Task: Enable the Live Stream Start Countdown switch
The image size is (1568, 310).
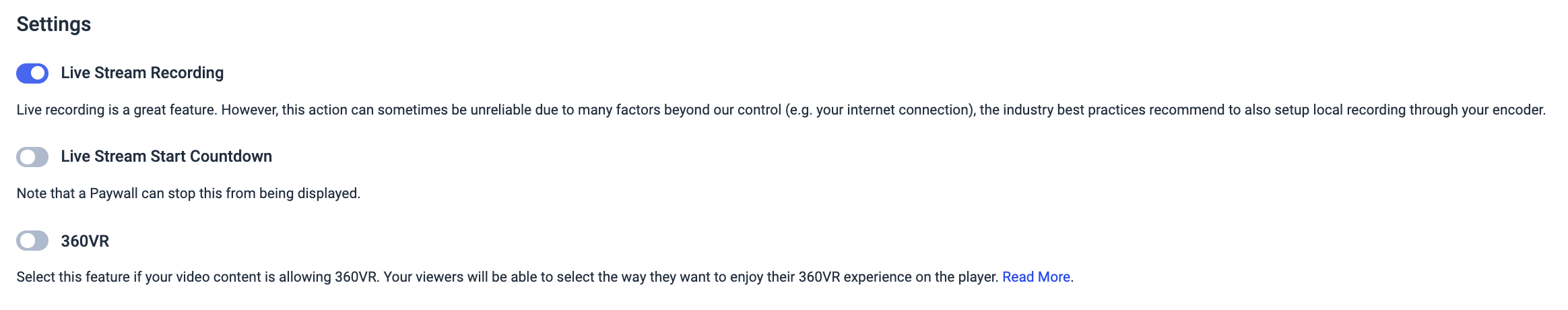Action: (32, 157)
